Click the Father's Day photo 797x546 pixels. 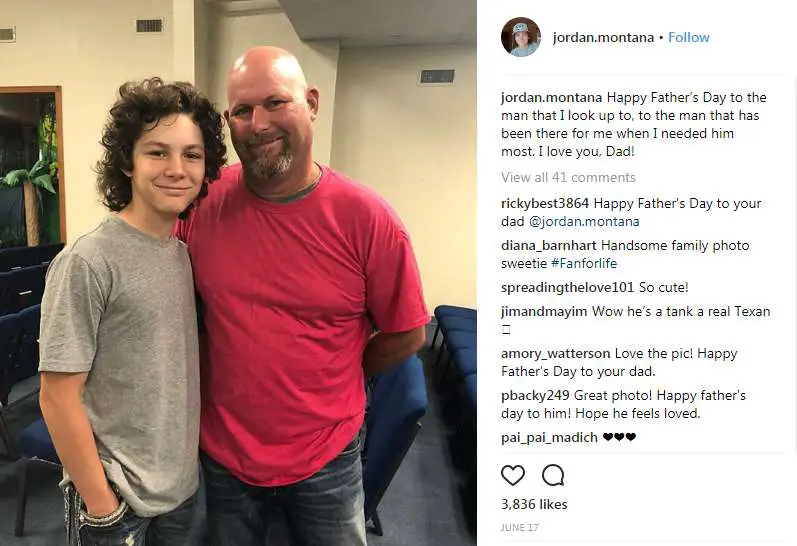point(238,273)
